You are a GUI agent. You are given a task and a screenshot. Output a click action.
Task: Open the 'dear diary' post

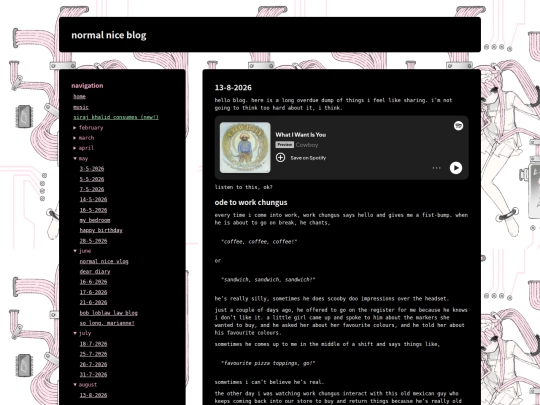pyautogui.click(x=95, y=271)
